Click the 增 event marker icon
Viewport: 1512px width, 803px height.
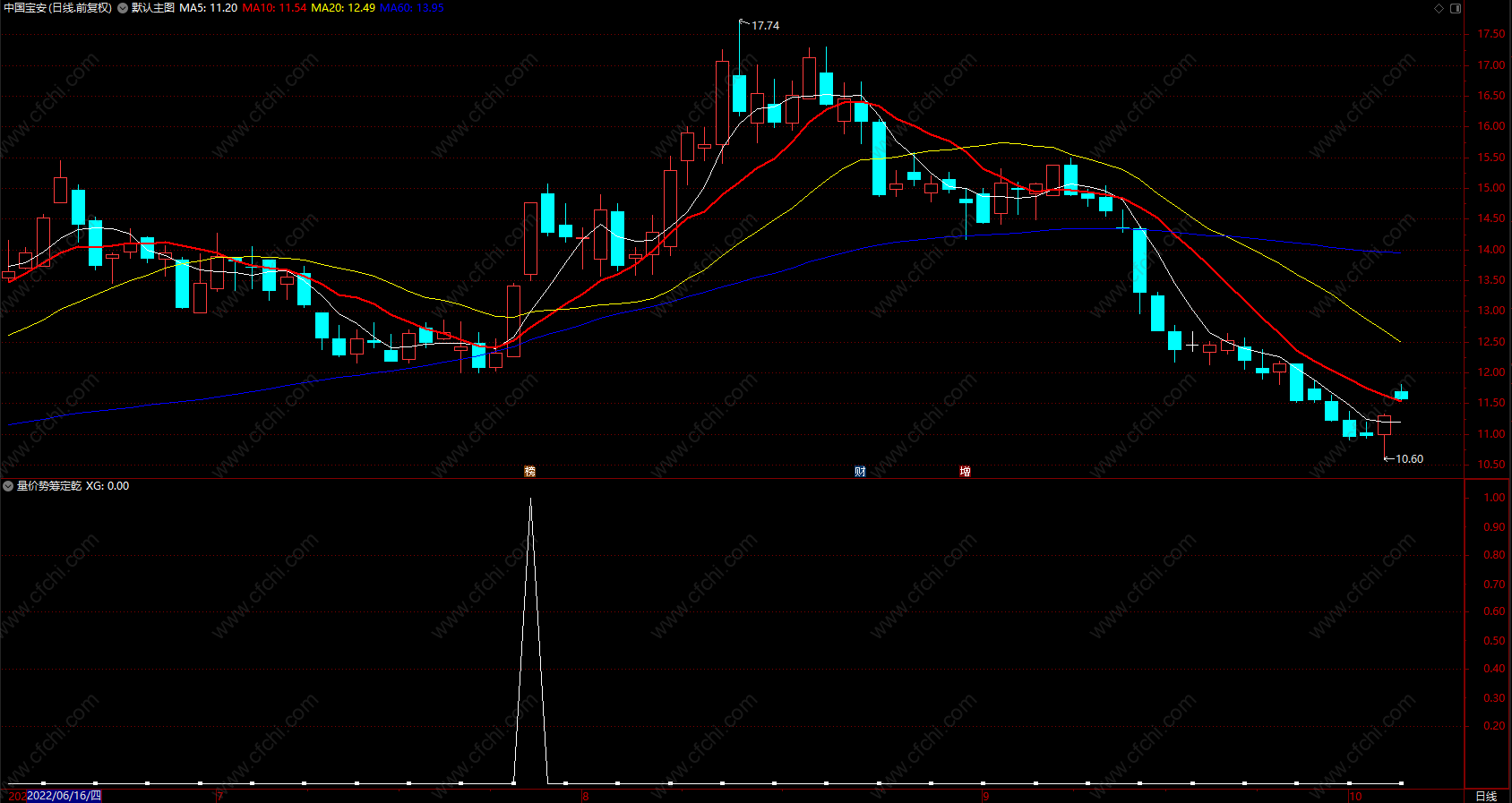pos(965,471)
